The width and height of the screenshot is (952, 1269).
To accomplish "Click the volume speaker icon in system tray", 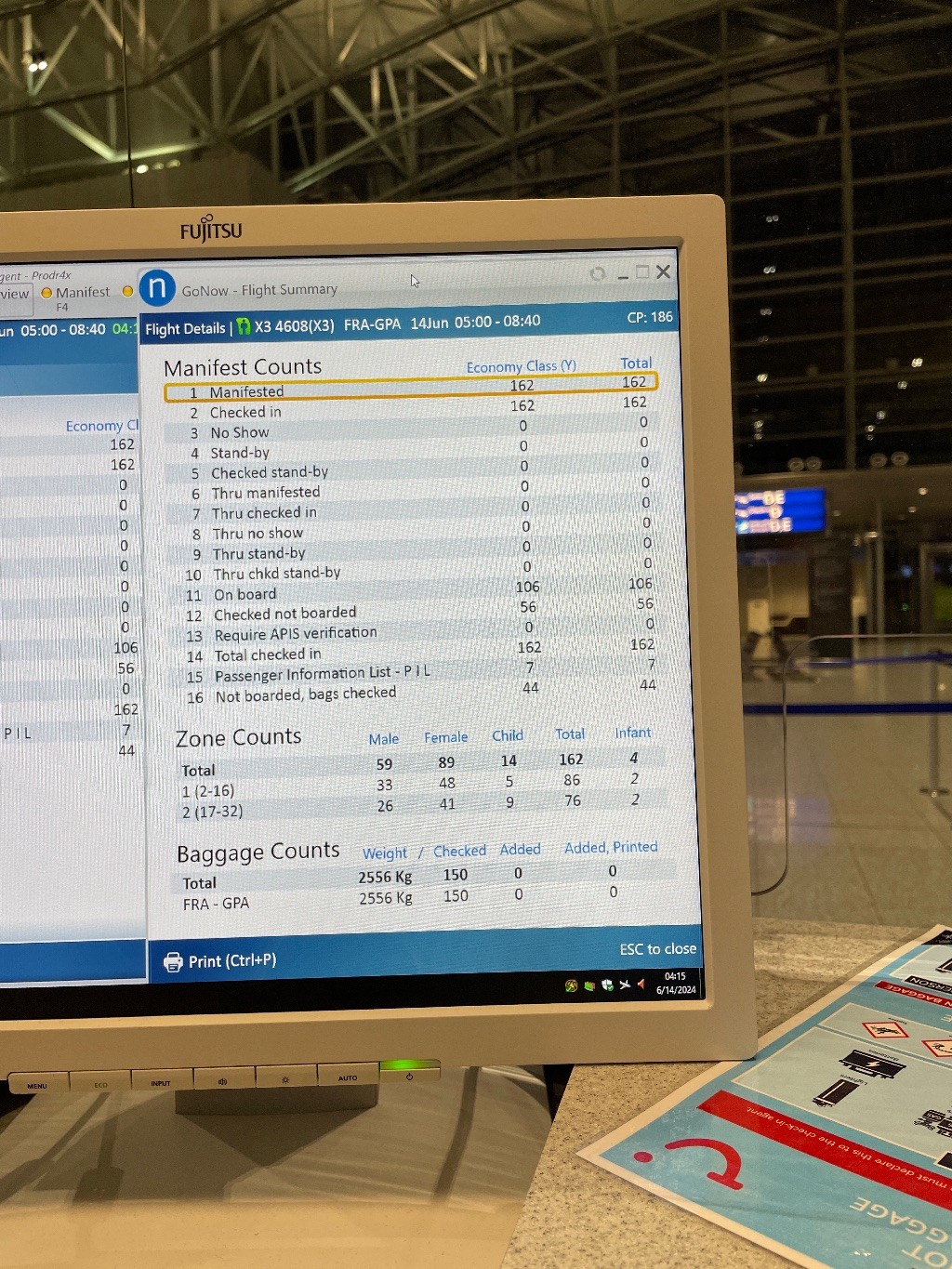I will point(641,984).
